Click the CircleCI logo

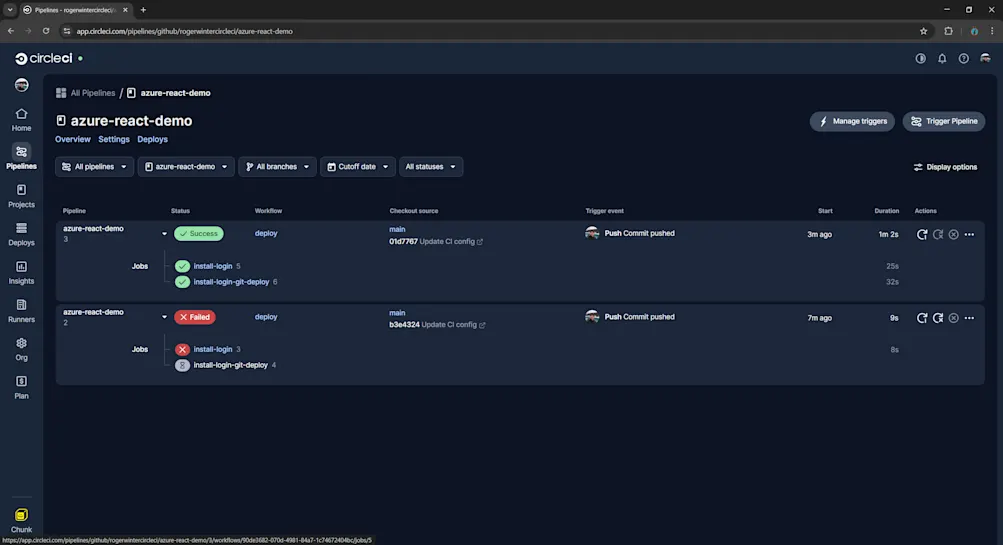coord(43,58)
